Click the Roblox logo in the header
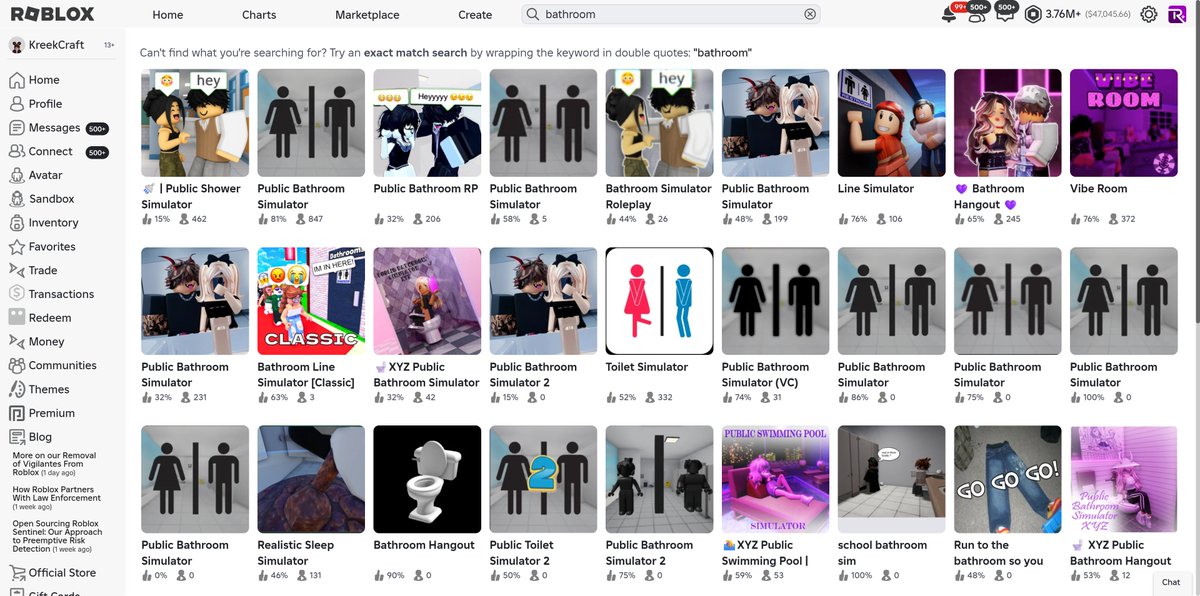The height and width of the screenshot is (596, 1200). click(52, 14)
